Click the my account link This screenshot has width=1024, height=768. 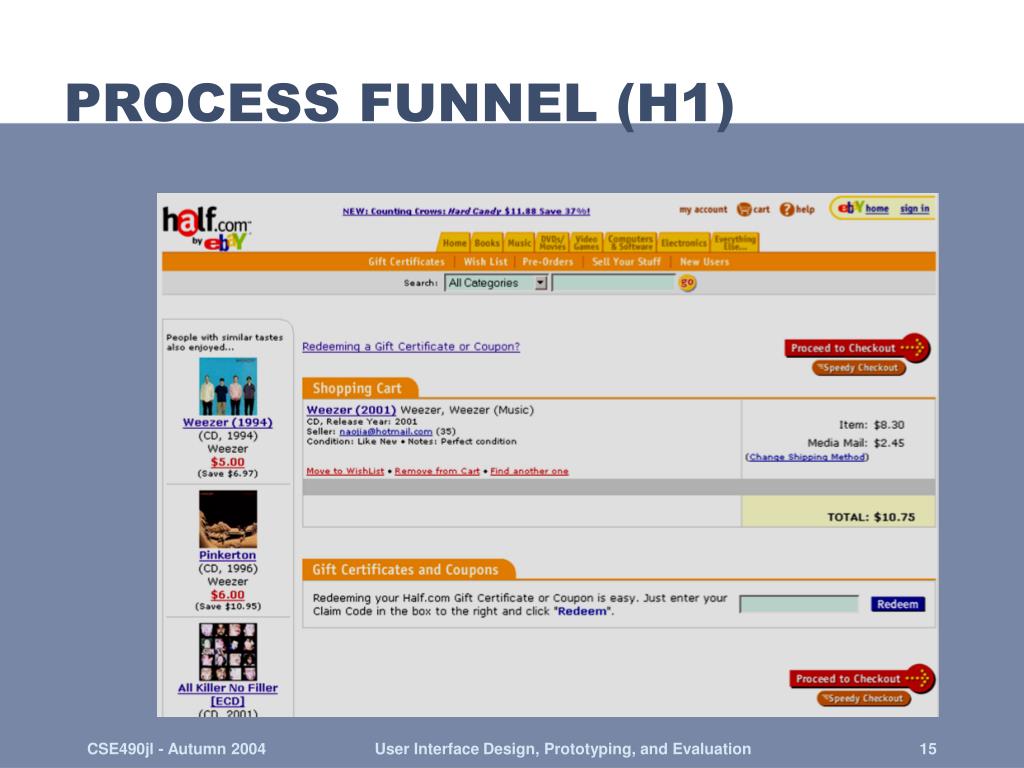click(703, 210)
